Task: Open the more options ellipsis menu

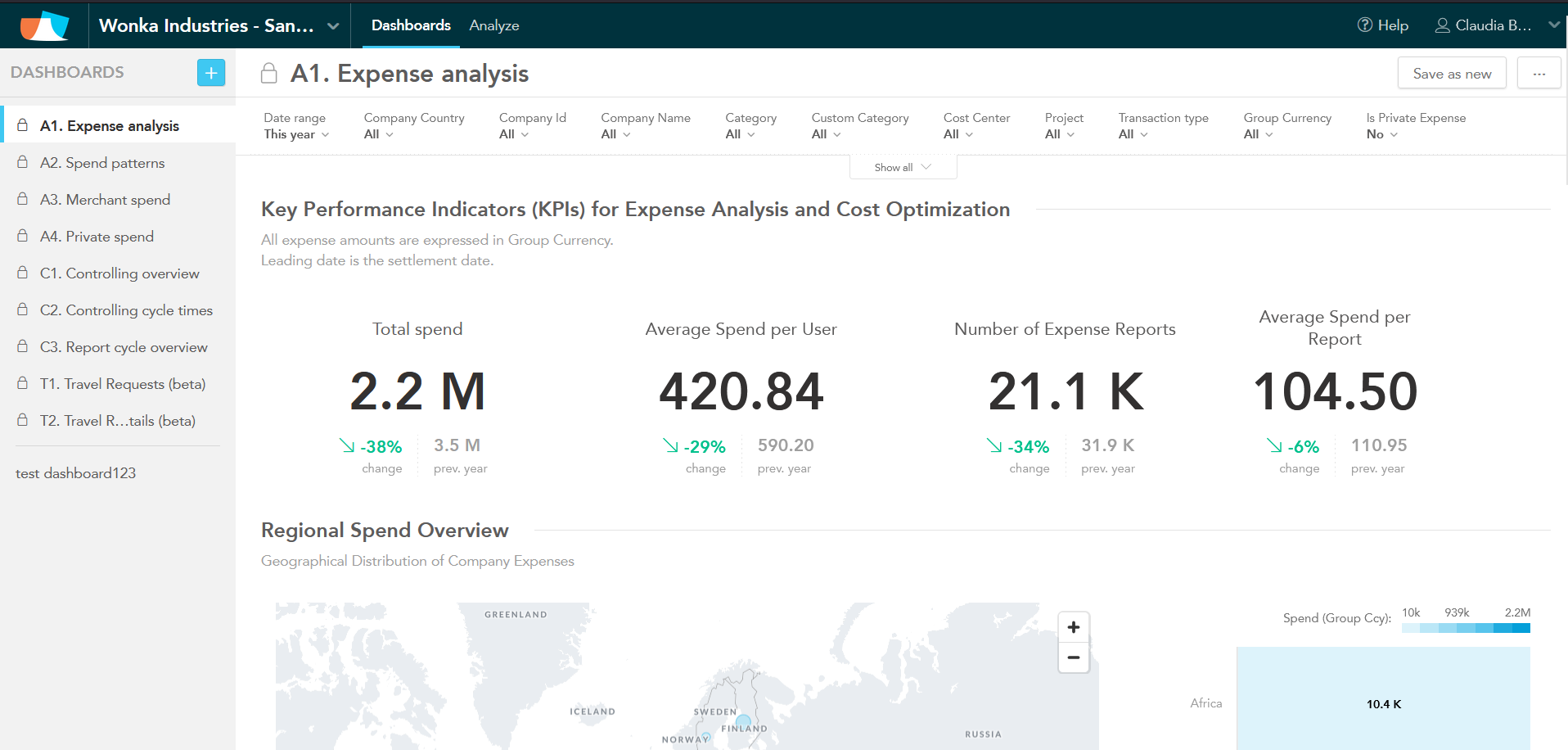Action: click(1539, 74)
